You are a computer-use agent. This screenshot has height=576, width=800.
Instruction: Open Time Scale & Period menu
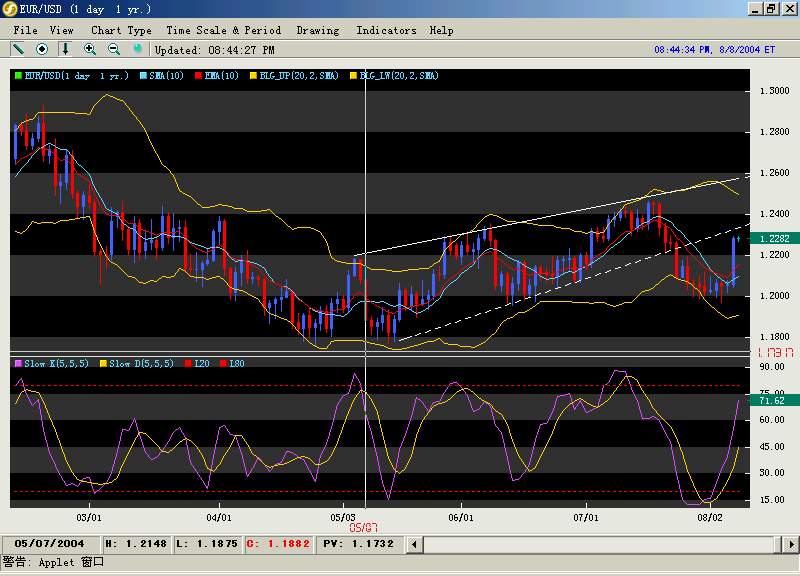[x=223, y=30]
